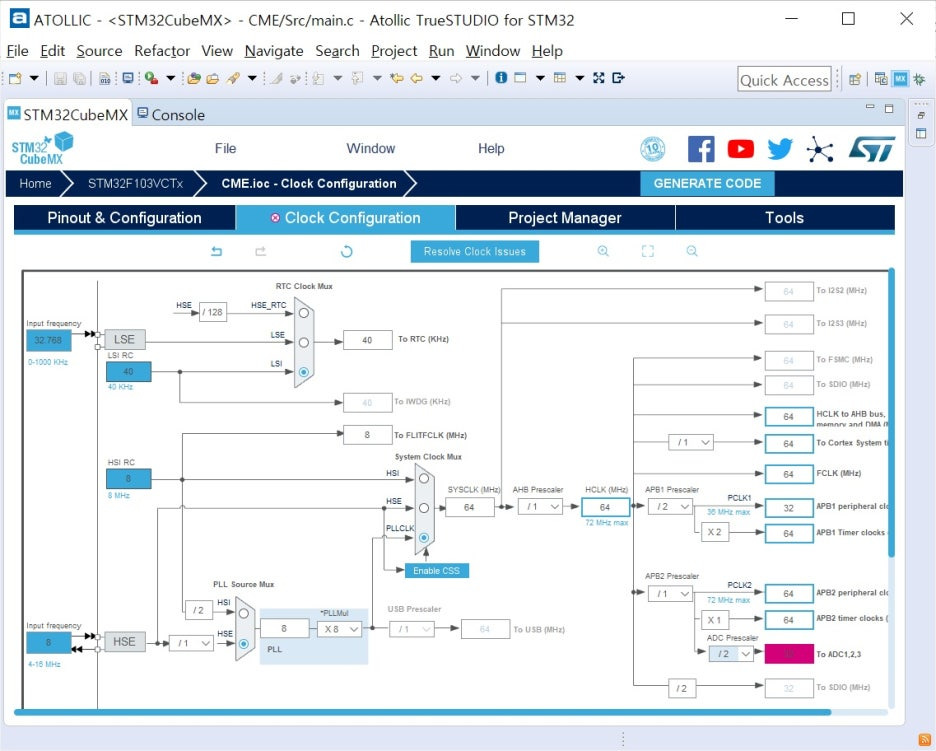Click the four-arrows fullscreen toolbar icon
The height and width of the screenshot is (751, 936).
pos(599,78)
